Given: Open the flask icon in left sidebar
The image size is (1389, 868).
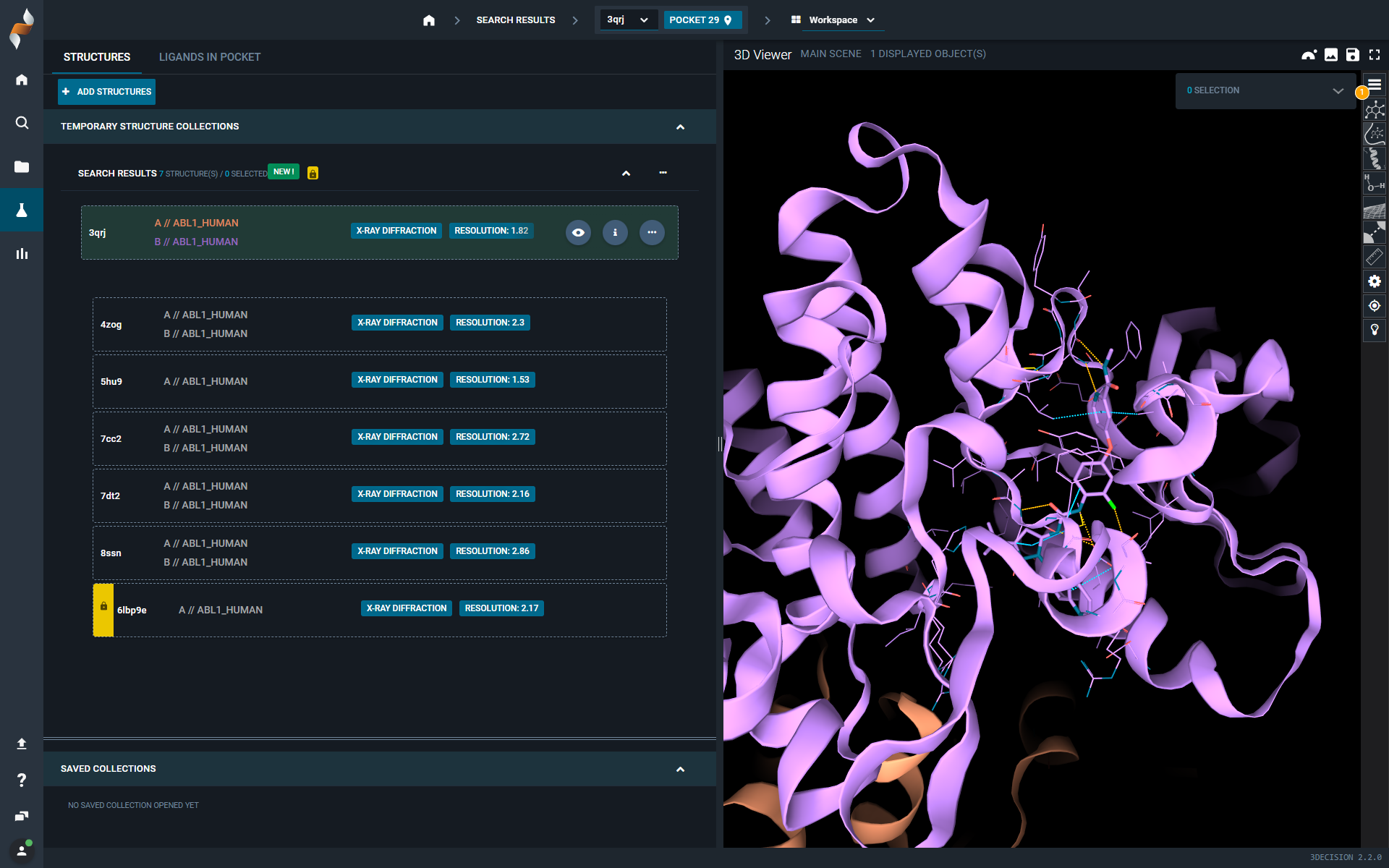Looking at the screenshot, I should tap(22, 210).
